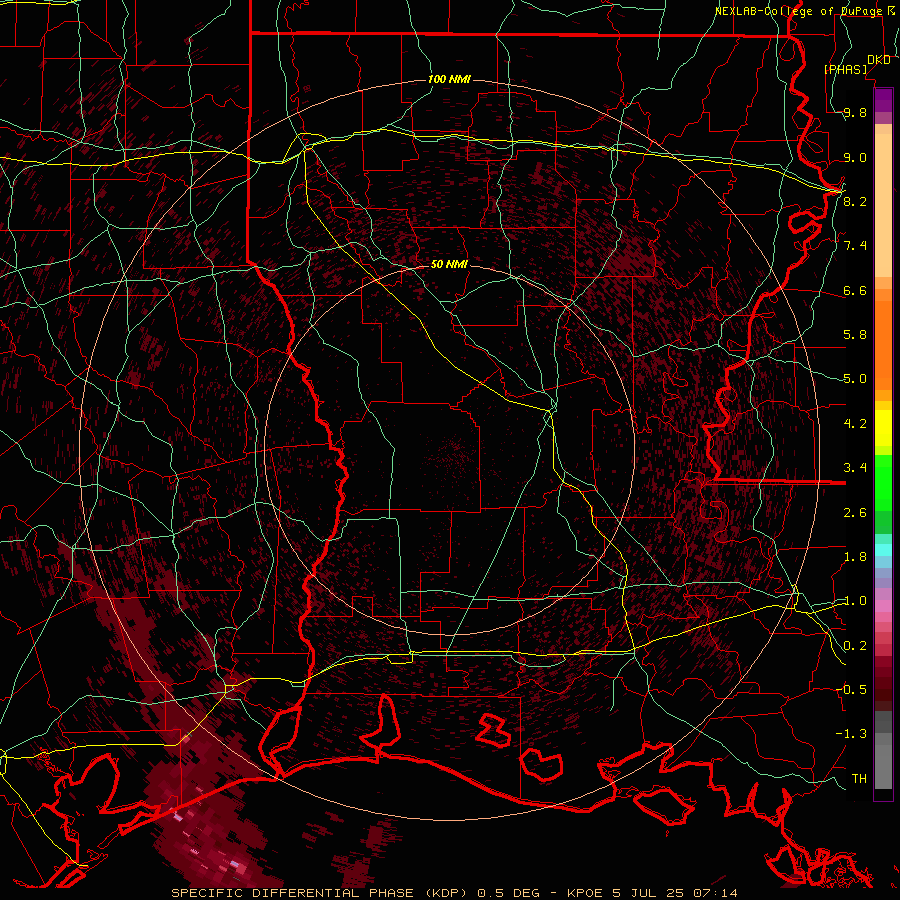Click the 9.8 value on the color scale
The image size is (900, 900).
[x=855, y=113]
